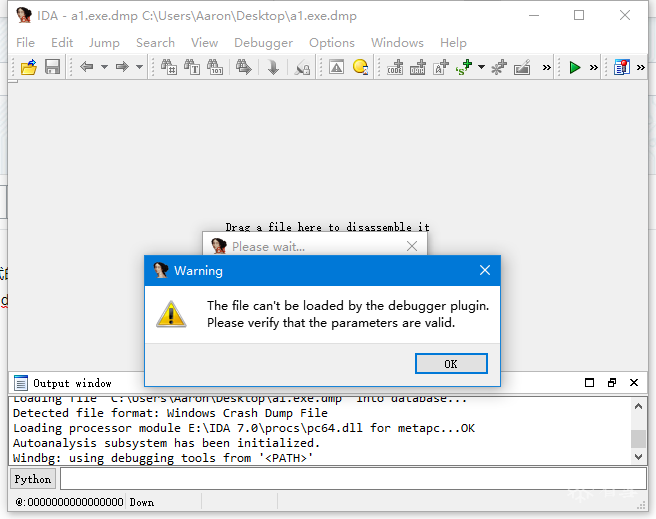Click the status bar address @:0000000000000000
This screenshot has width=656, height=519.
(69, 502)
